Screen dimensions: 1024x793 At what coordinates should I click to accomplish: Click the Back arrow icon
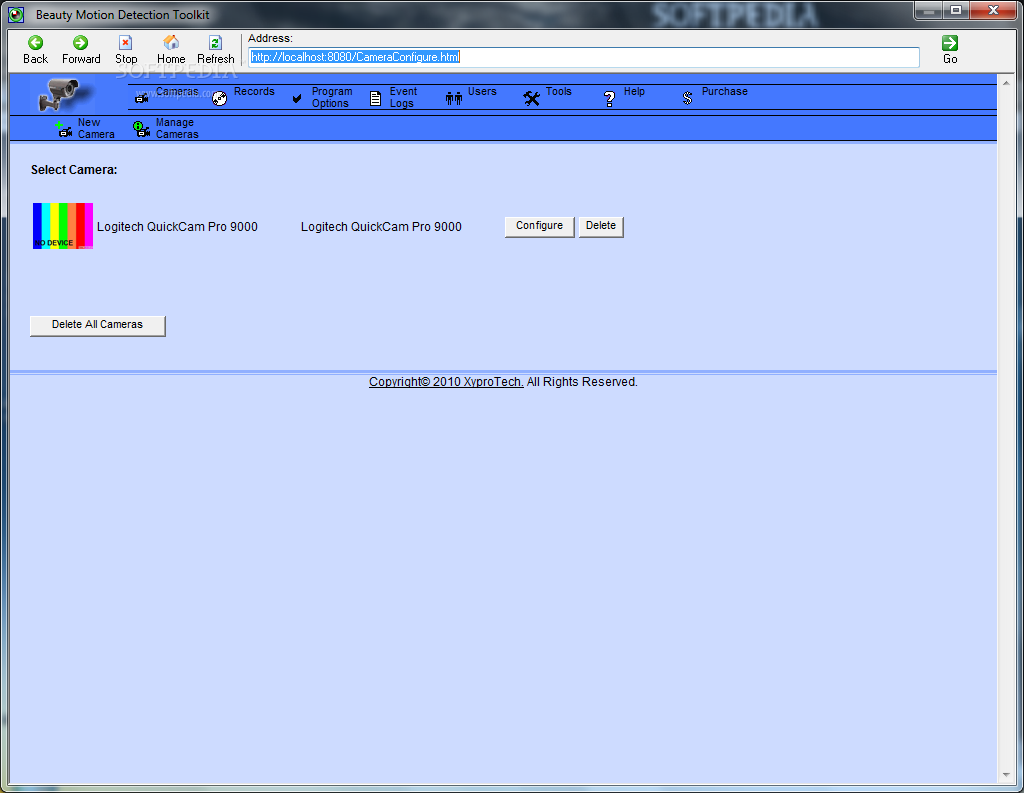(35, 42)
